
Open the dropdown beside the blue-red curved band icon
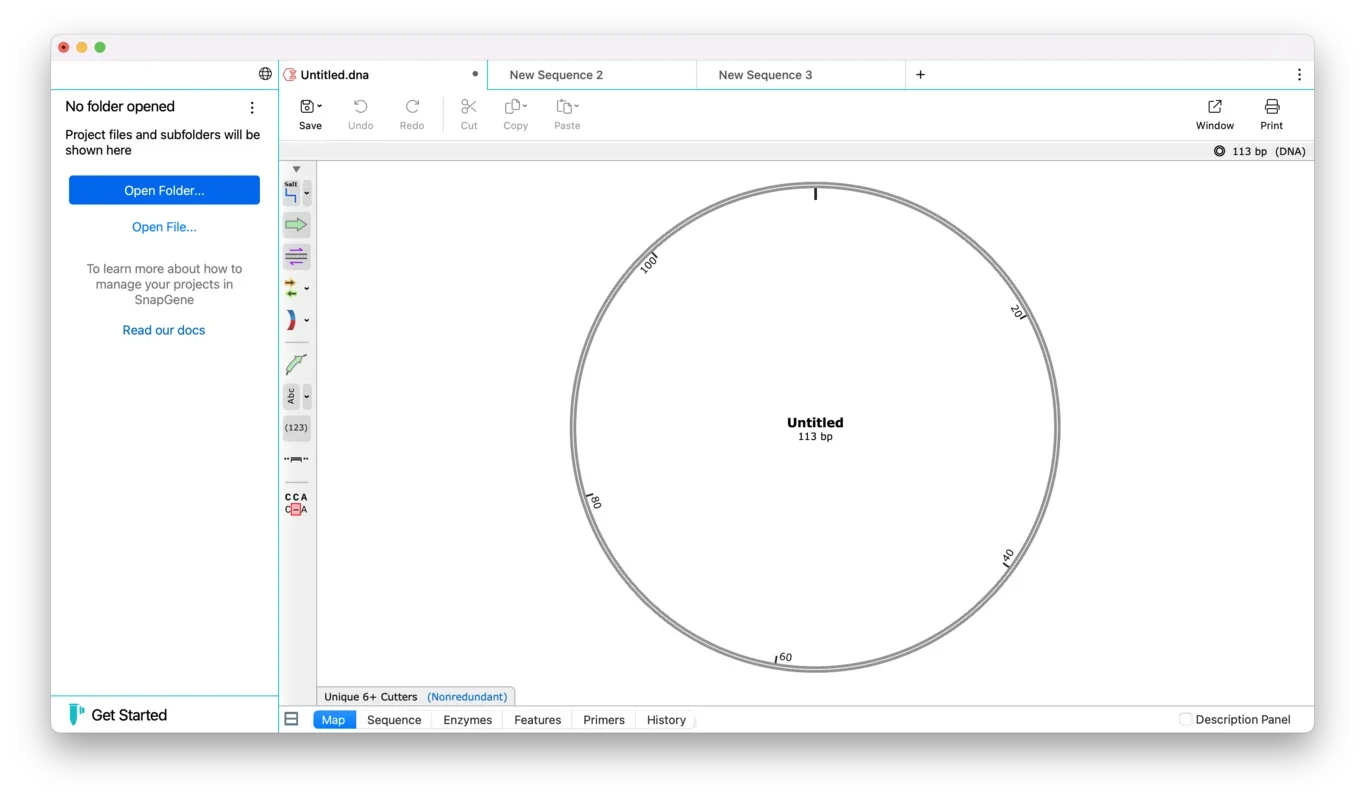(x=307, y=321)
